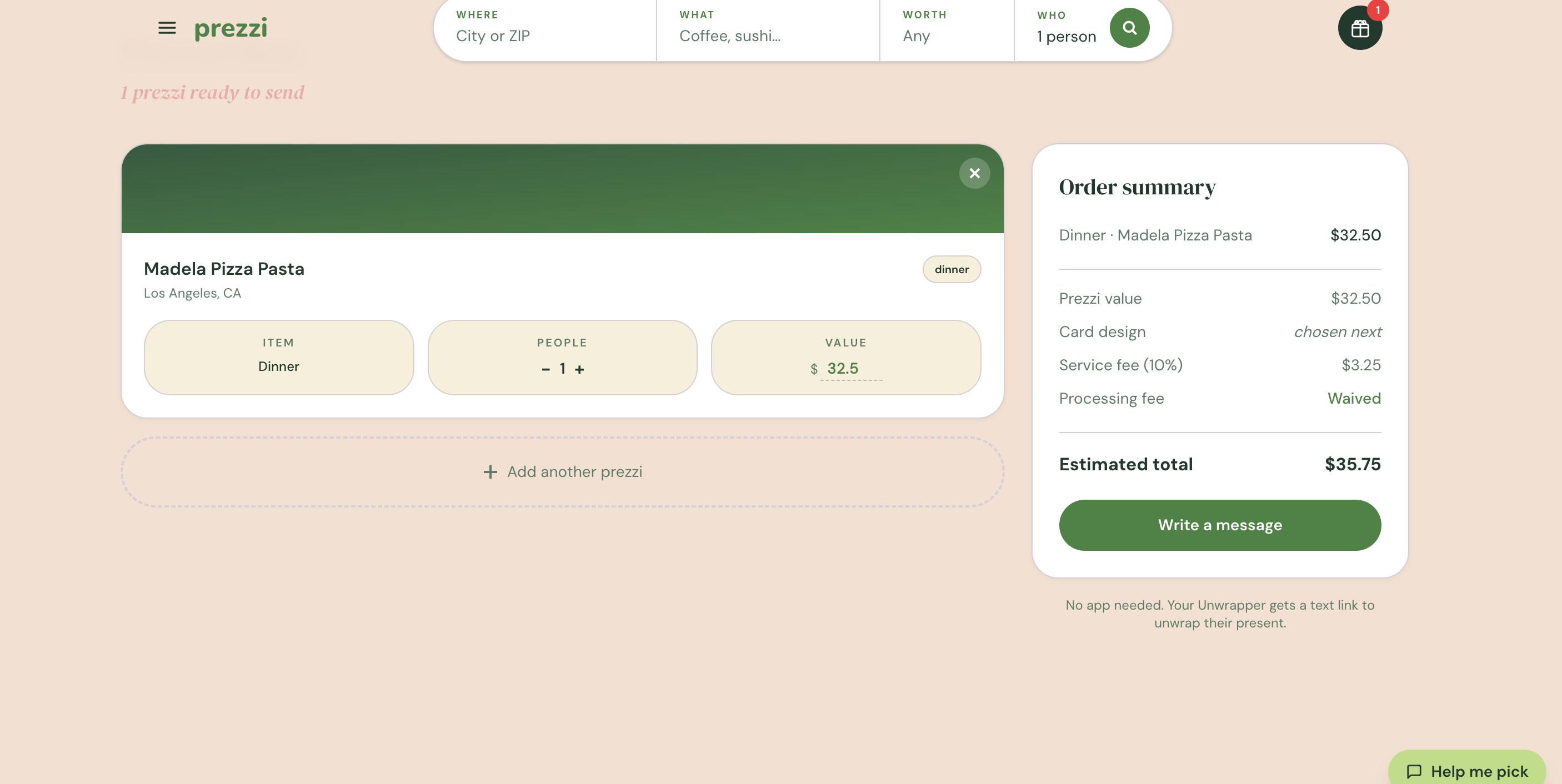Select the Dinner item box
1562x784 pixels.
click(x=279, y=358)
